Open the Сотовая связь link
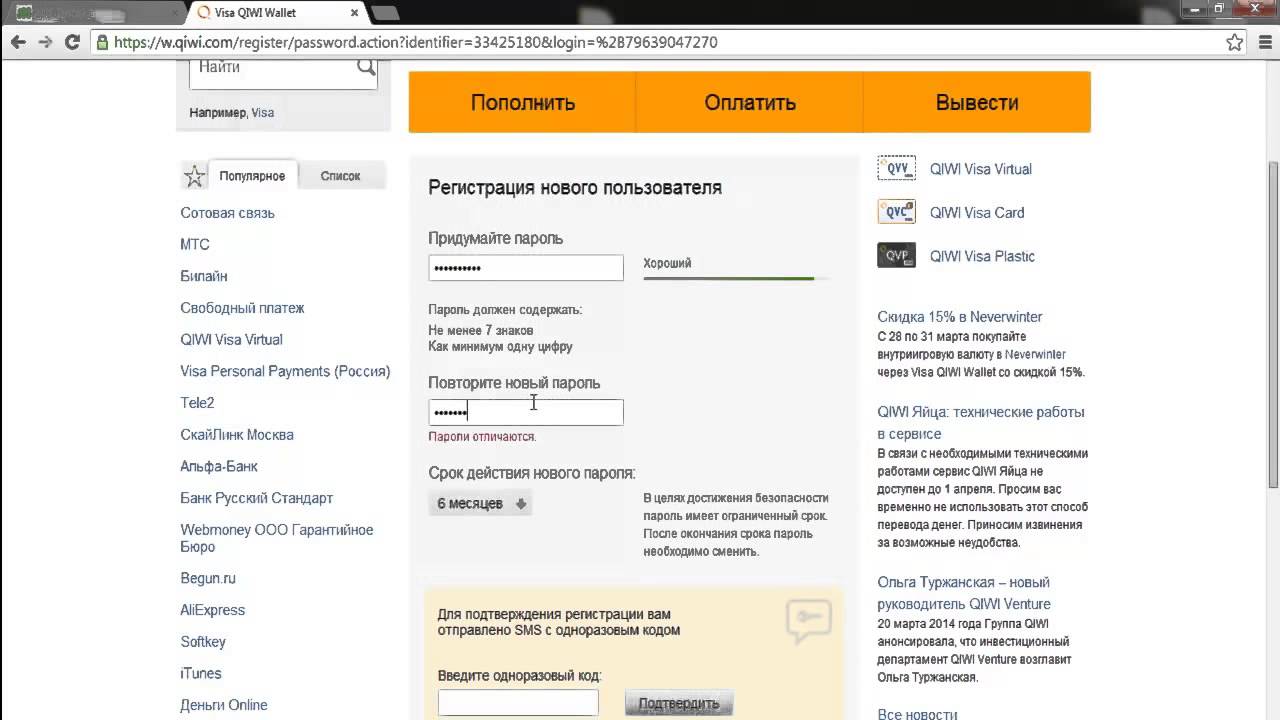 coord(227,213)
